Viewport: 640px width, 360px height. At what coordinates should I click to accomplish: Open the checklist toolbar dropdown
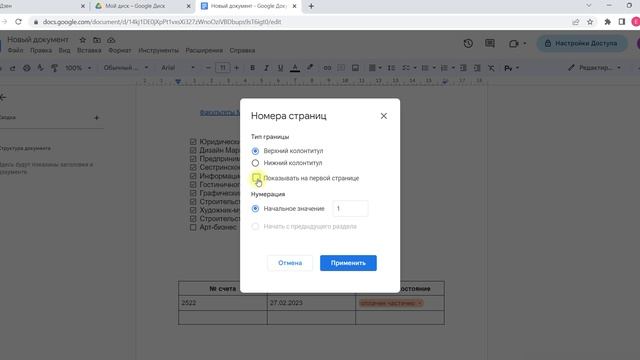409,68
